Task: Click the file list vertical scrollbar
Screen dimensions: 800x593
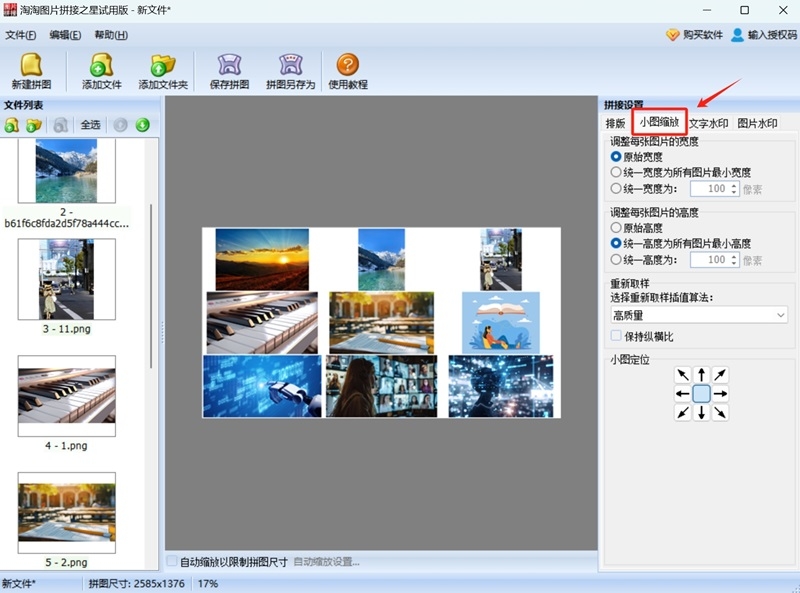Action: [x=151, y=286]
